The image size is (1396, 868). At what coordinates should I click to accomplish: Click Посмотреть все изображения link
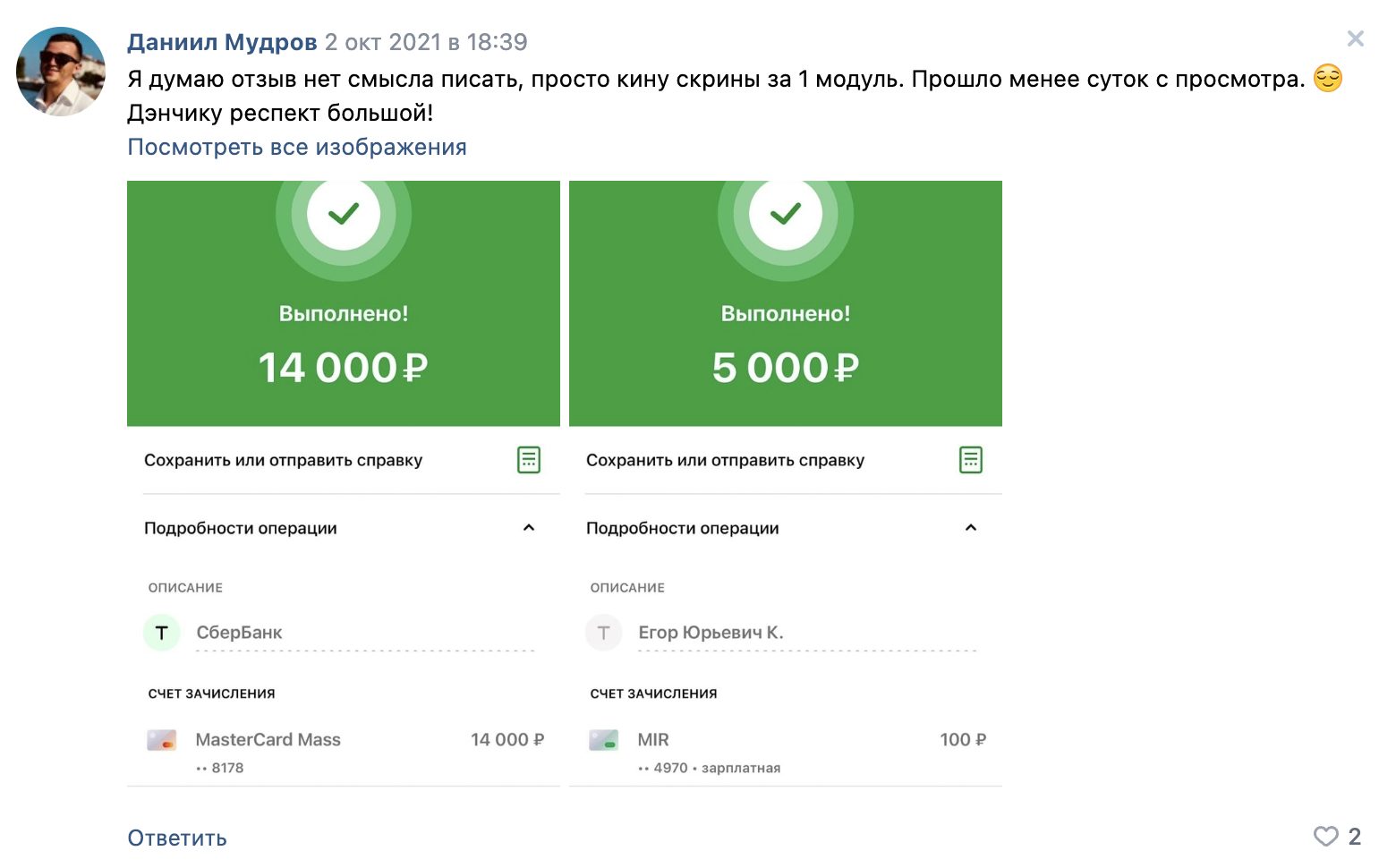tap(297, 147)
